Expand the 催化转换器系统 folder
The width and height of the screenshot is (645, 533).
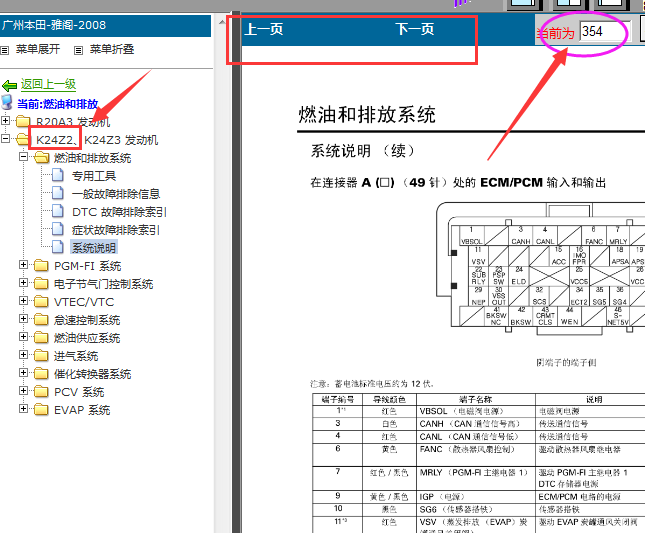(23, 373)
